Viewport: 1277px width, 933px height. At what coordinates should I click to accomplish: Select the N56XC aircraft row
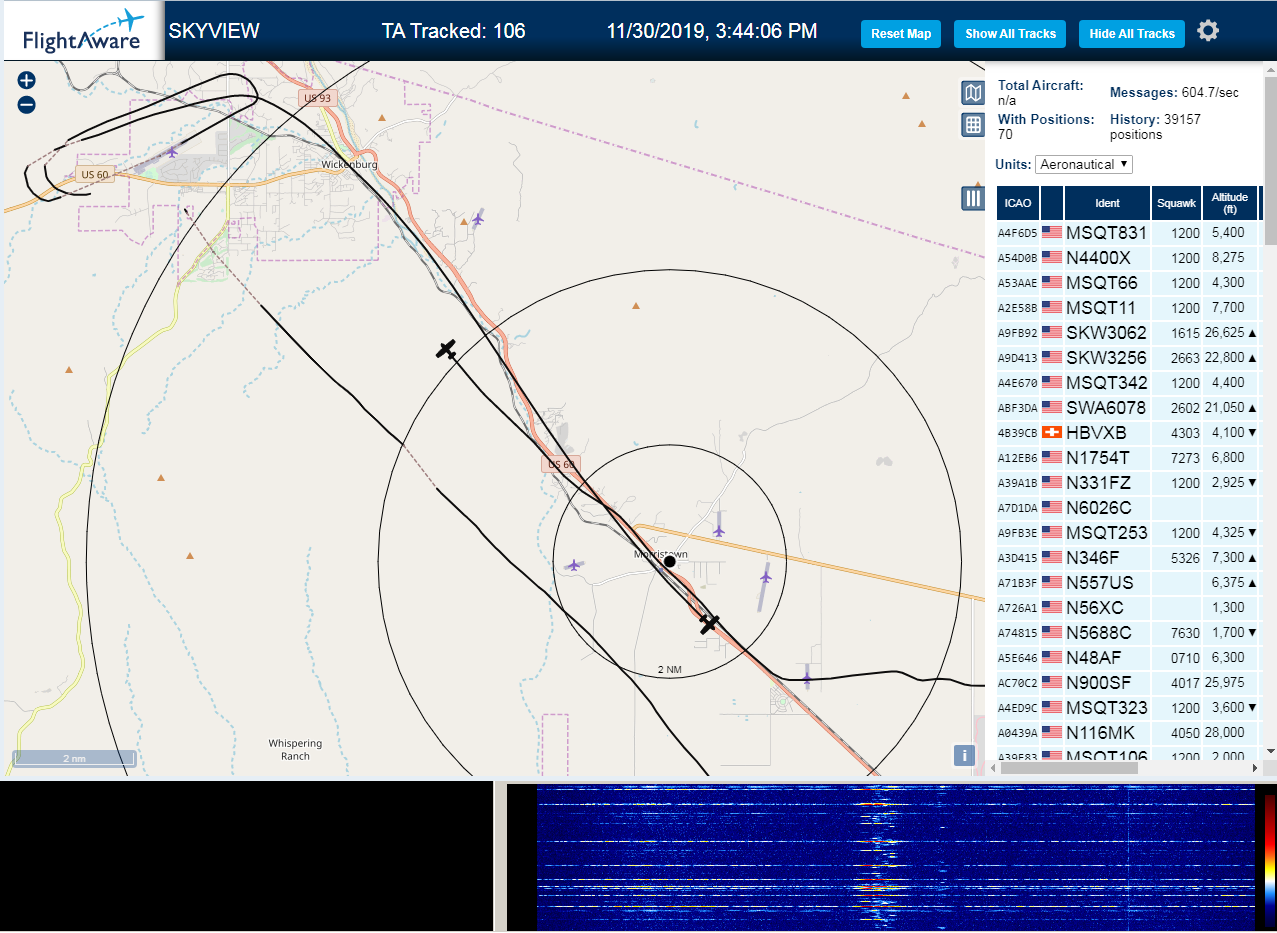pyautogui.click(x=1129, y=608)
